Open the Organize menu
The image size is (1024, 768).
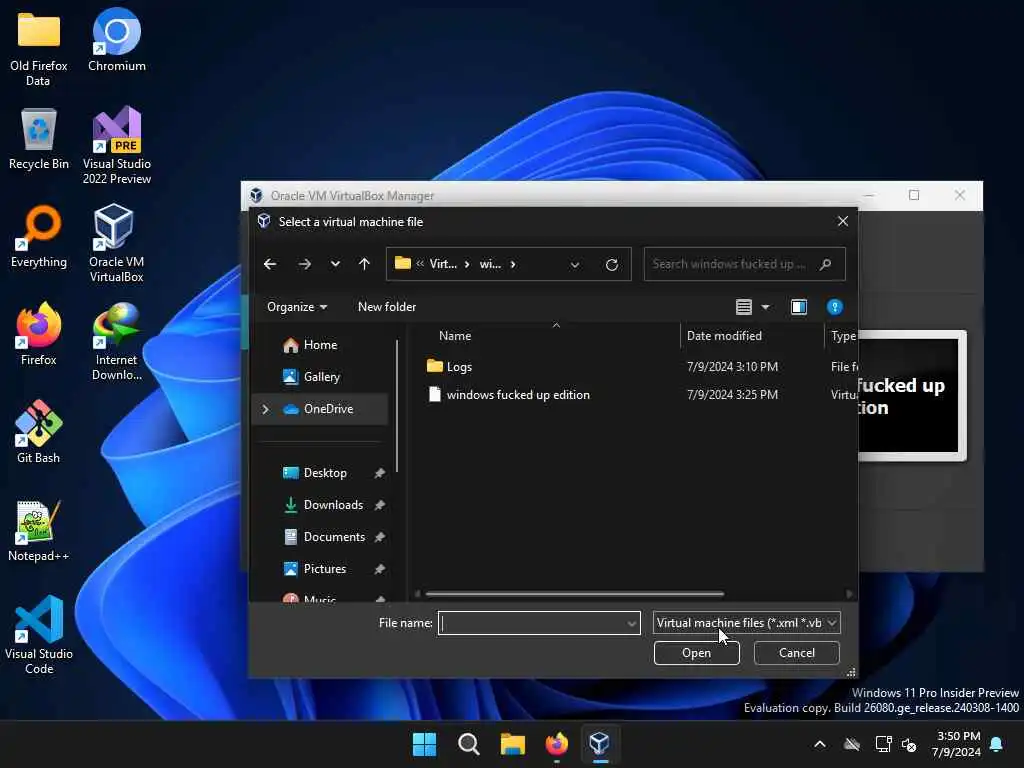pyautogui.click(x=297, y=307)
